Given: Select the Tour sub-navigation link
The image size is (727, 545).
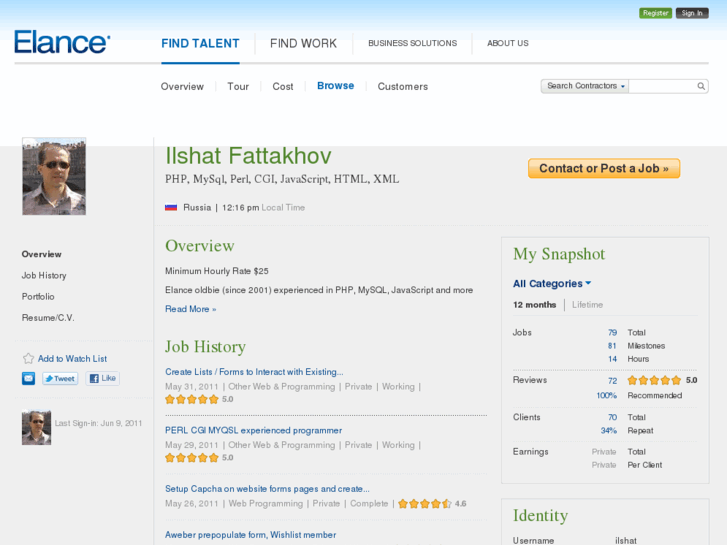Looking at the screenshot, I should tap(238, 87).
